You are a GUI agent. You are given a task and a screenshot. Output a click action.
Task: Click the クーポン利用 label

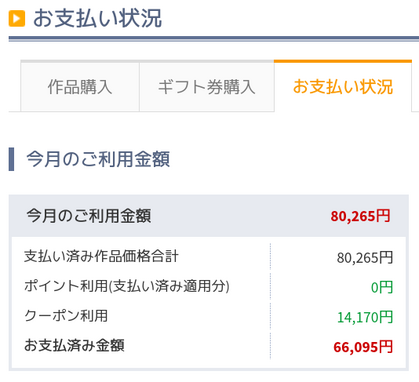click(66, 316)
